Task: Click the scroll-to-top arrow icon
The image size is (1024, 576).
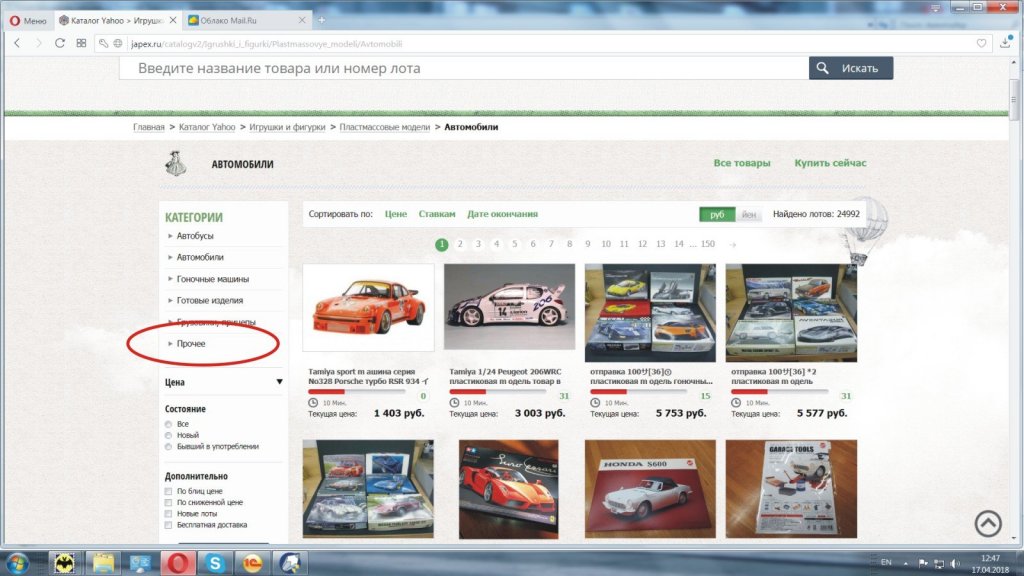Action: pos(988,523)
